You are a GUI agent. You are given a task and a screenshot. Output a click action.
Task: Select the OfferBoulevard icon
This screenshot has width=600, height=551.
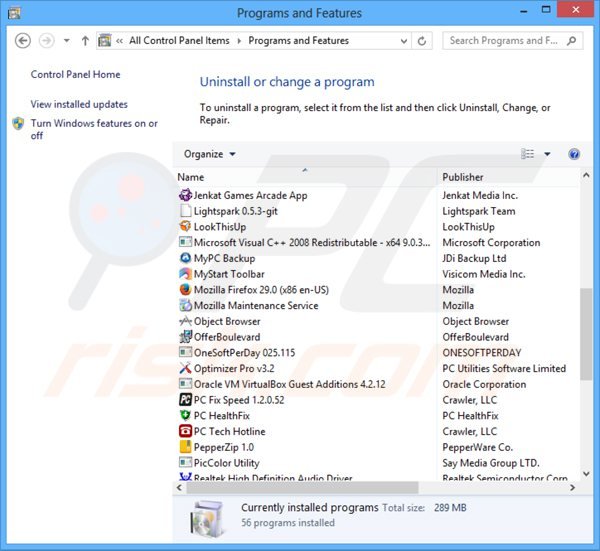coord(185,337)
